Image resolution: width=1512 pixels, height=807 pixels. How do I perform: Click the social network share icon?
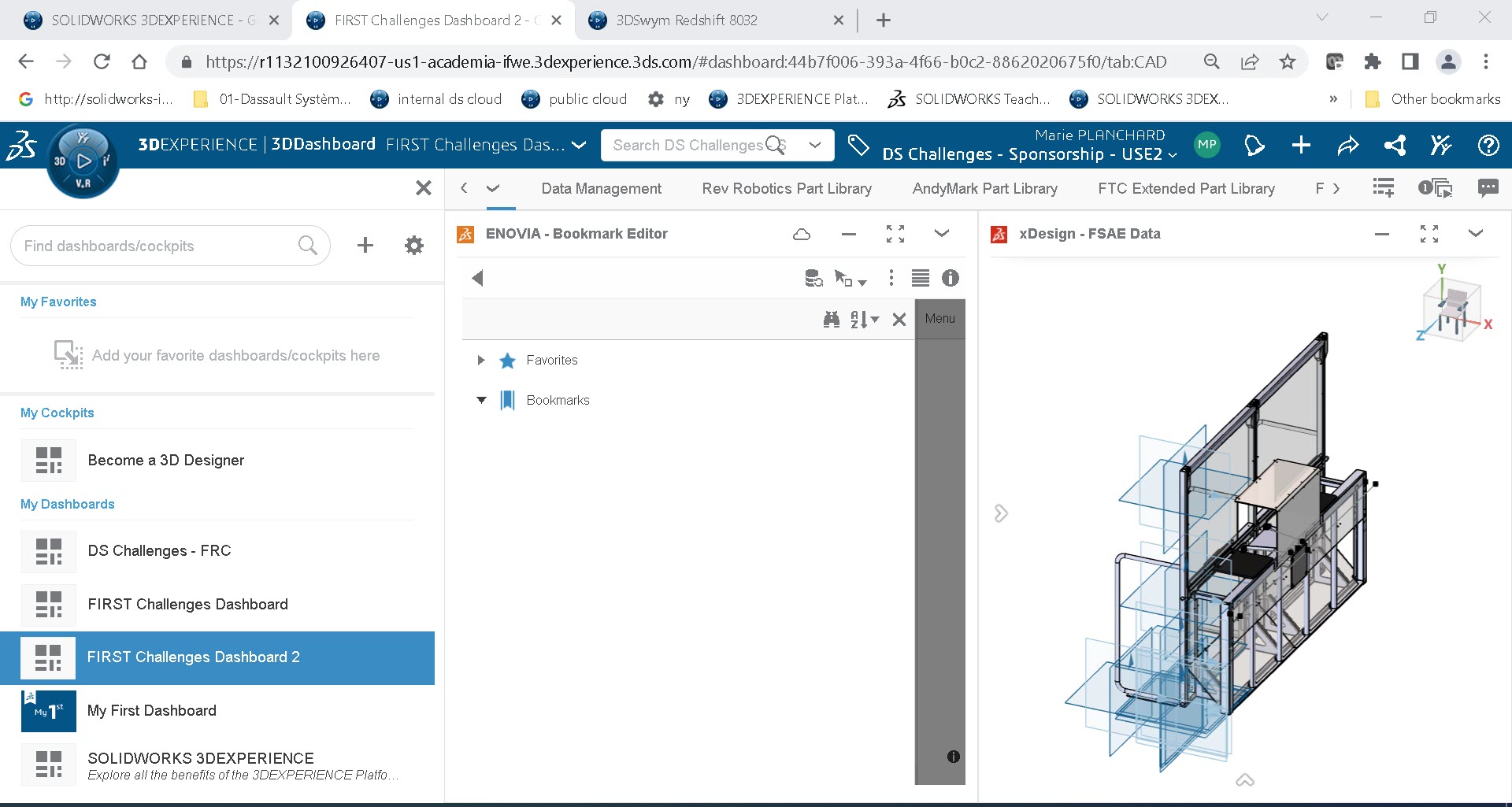click(1395, 145)
